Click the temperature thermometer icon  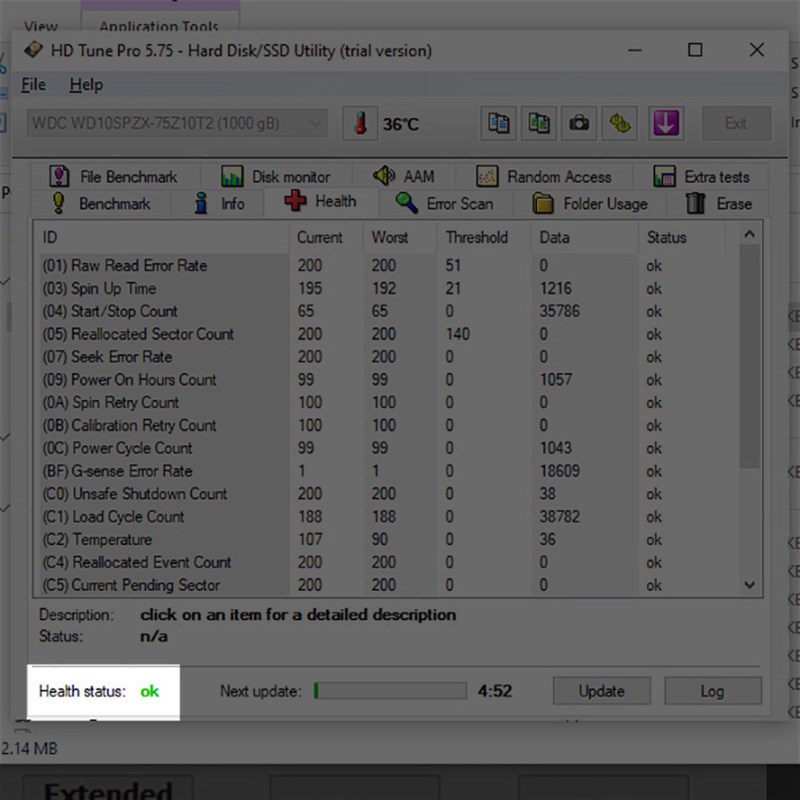pyautogui.click(x=360, y=123)
